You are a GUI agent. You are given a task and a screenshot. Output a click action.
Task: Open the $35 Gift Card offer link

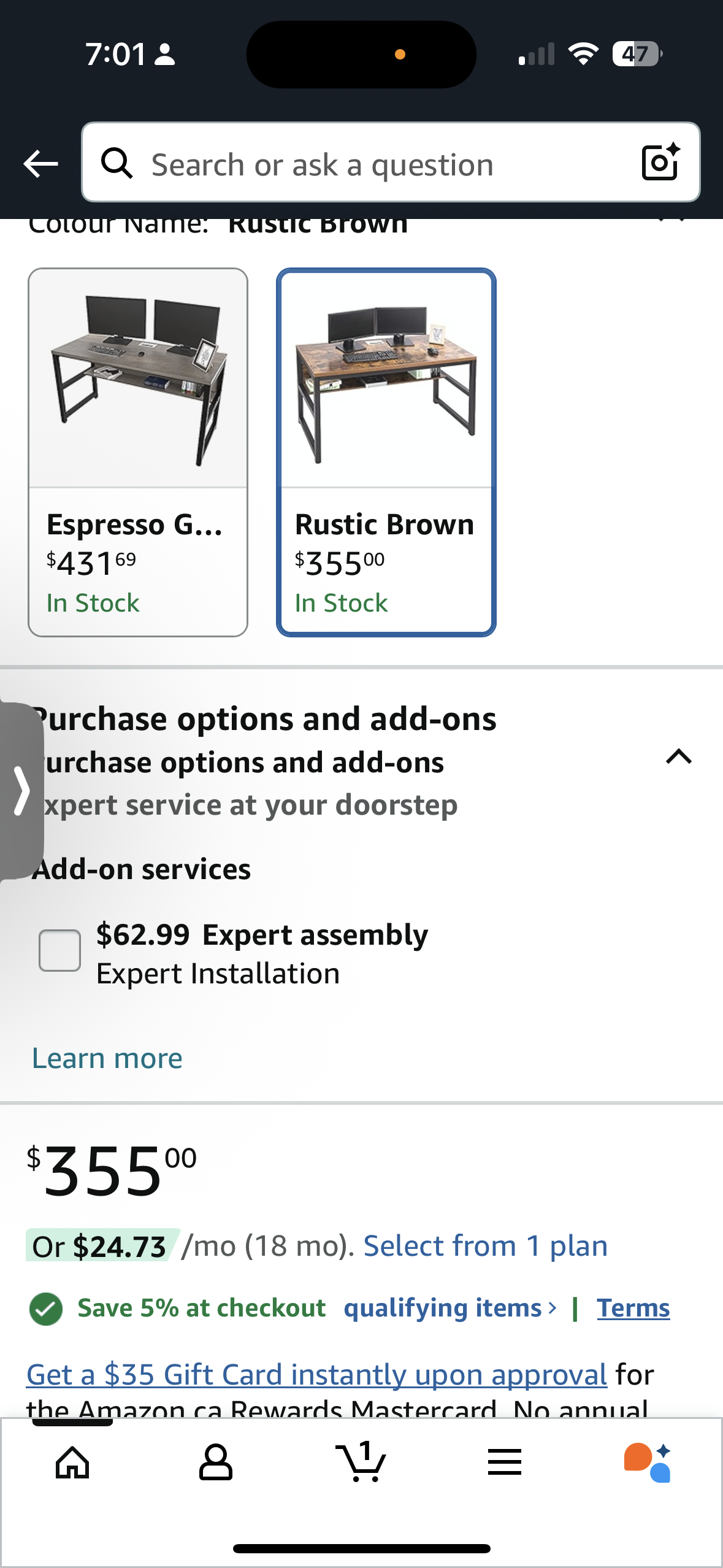point(317,1374)
